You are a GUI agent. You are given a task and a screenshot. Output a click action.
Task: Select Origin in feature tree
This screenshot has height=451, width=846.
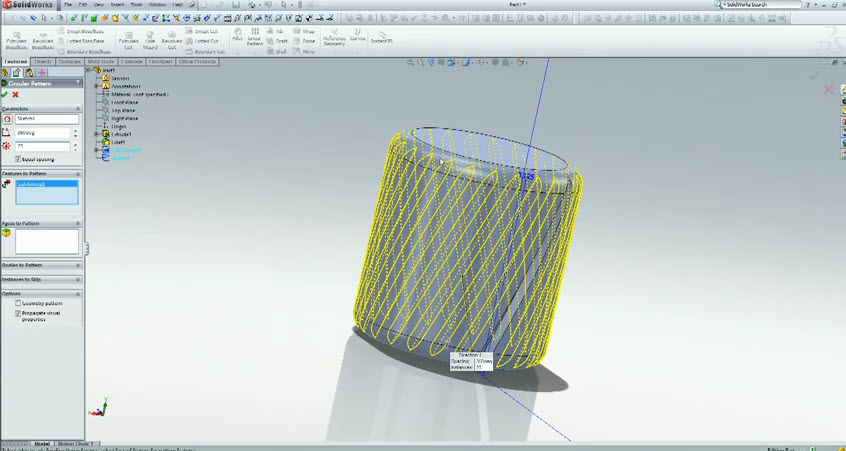(119, 126)
